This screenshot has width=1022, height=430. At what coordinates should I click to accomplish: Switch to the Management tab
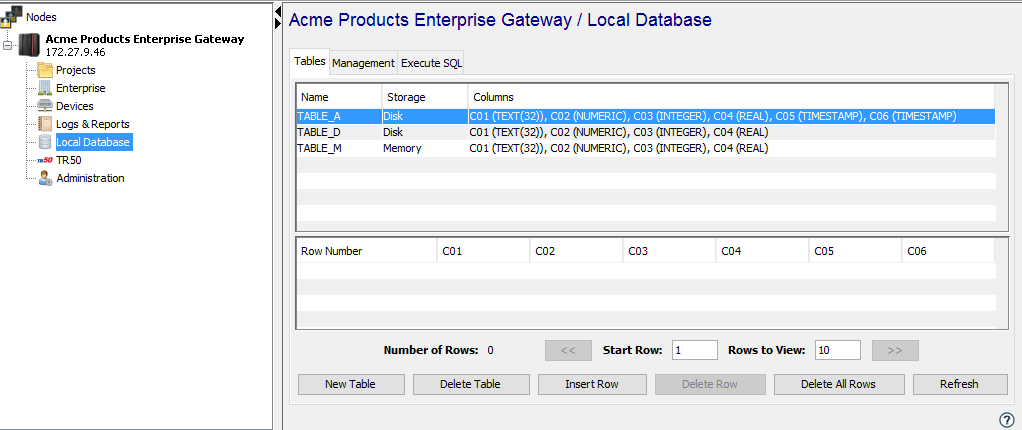363,63
